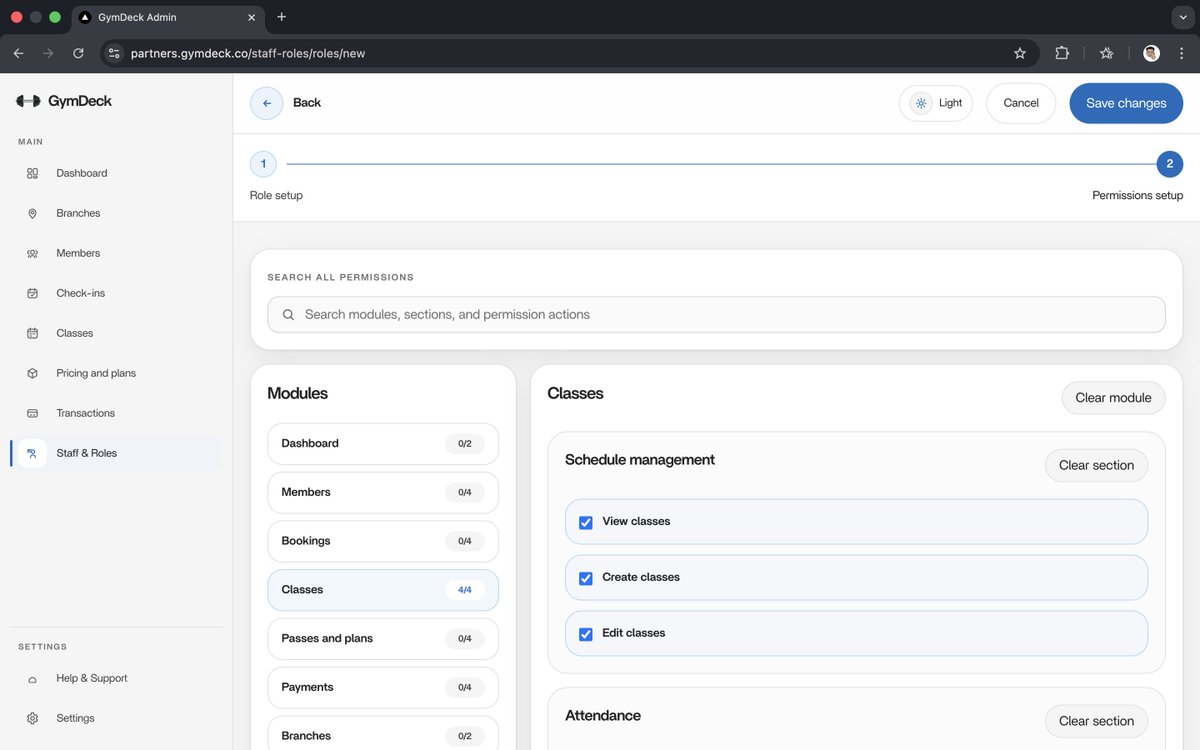Select the Passes and plans module
1200x750 pixels.
point(383,638)
